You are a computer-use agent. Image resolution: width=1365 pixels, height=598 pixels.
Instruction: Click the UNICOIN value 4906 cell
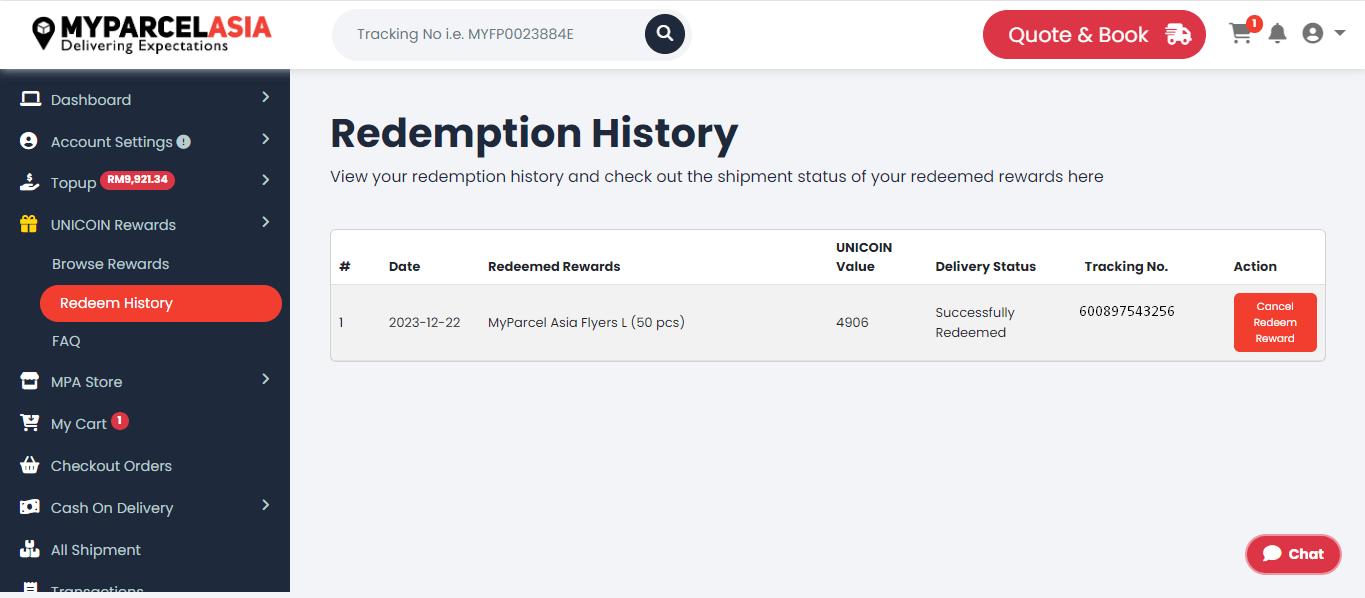pyautogui.click(x=852, y=322)
